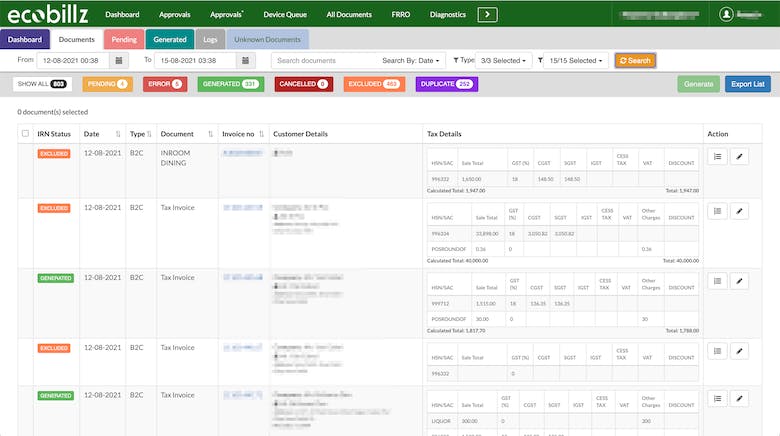Click the arrow to show more navigation items
The width and height of the screenshot is (780, 436).
click(x=488, y=14)
